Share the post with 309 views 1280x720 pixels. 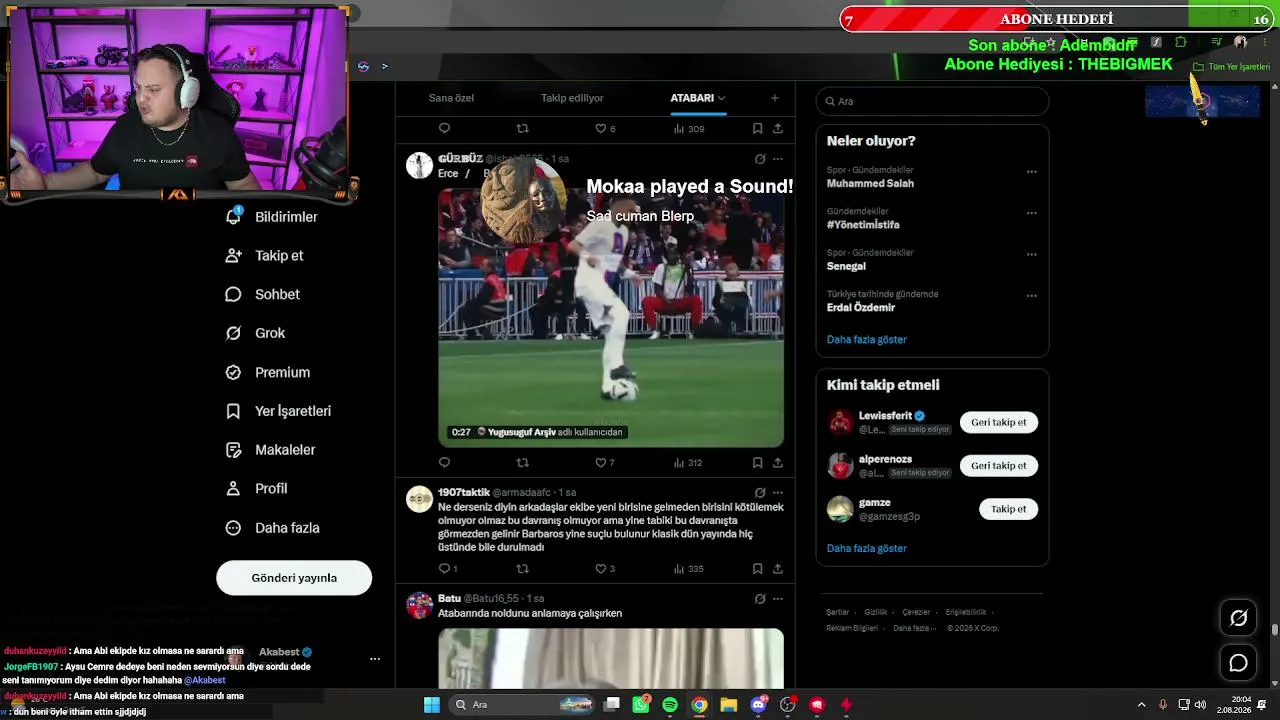tap(777, 128)
